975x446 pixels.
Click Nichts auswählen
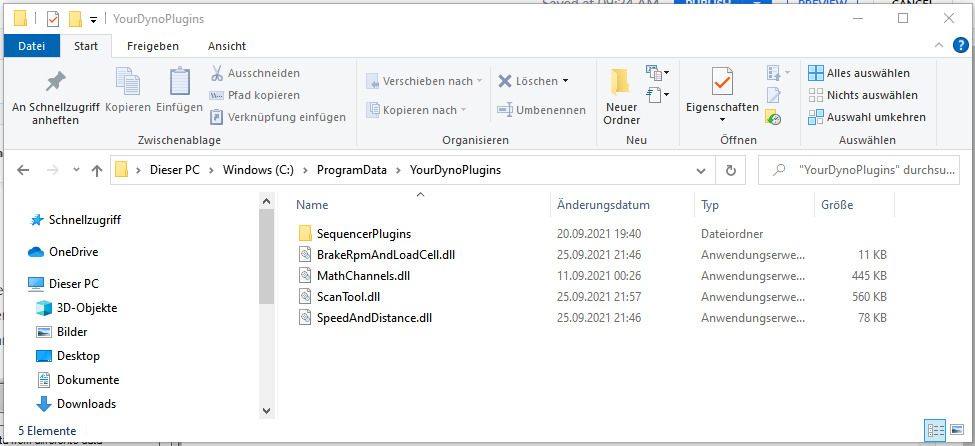[x=863, y=95]
